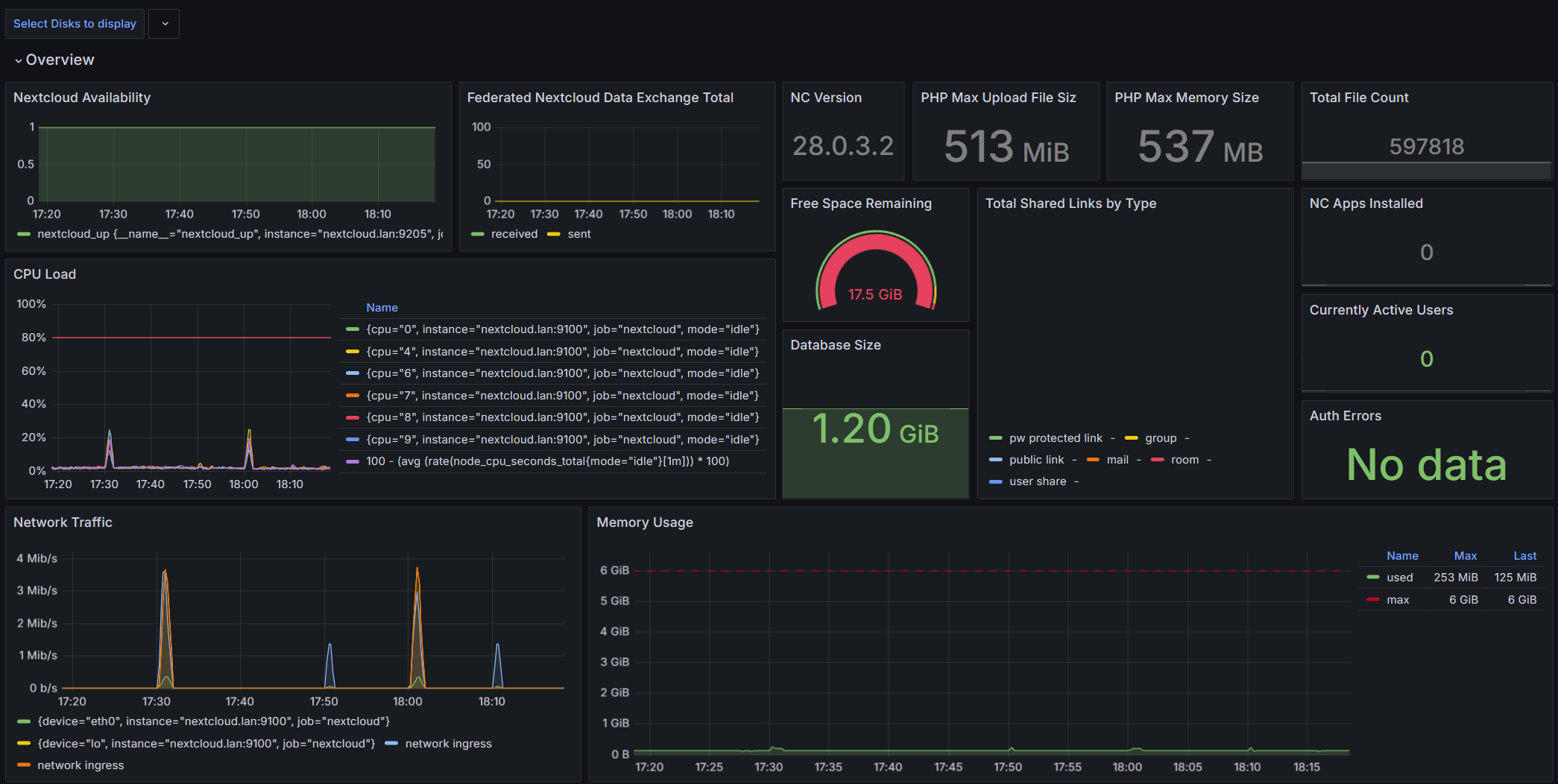Toggle the group legend entry
This screenshot has height=784, width=1558.
tap(1161, 438)
